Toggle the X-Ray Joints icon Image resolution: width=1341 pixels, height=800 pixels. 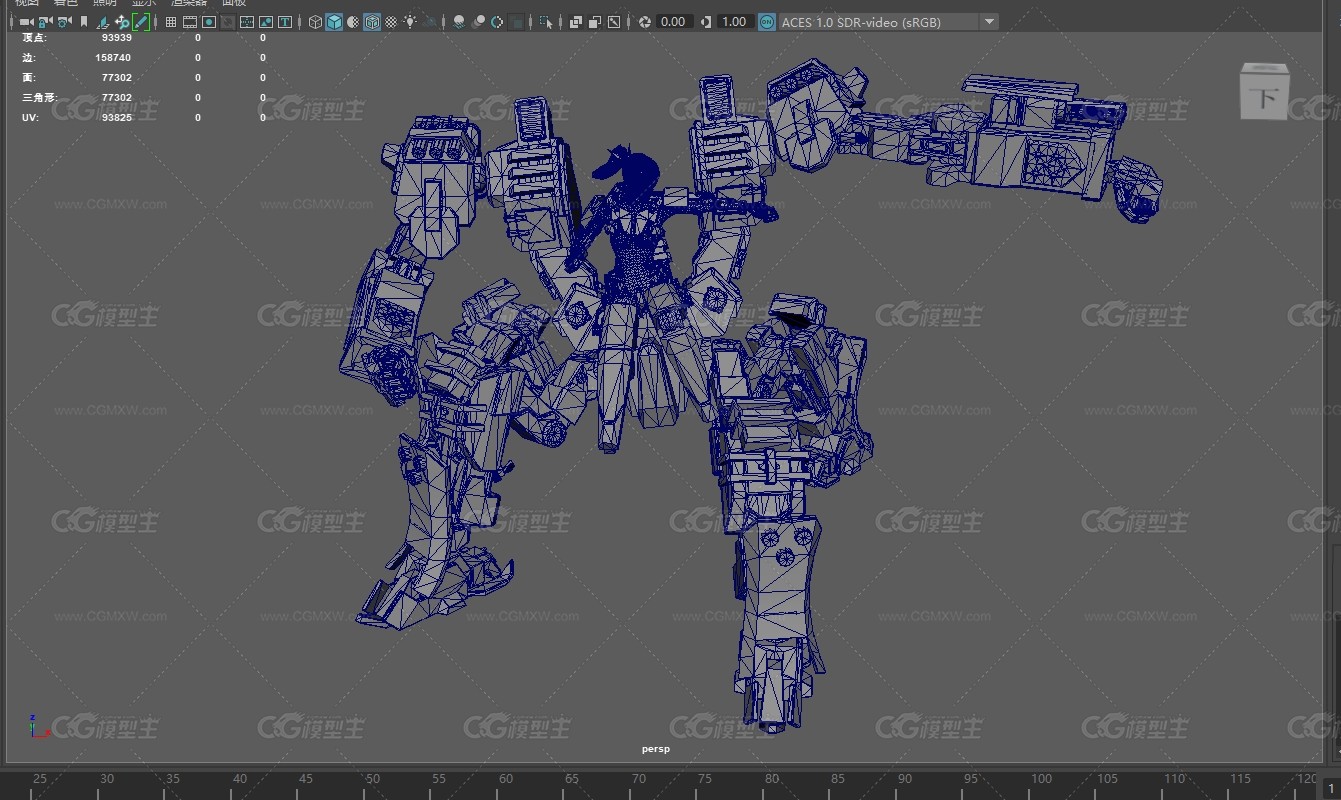point(614,22)
